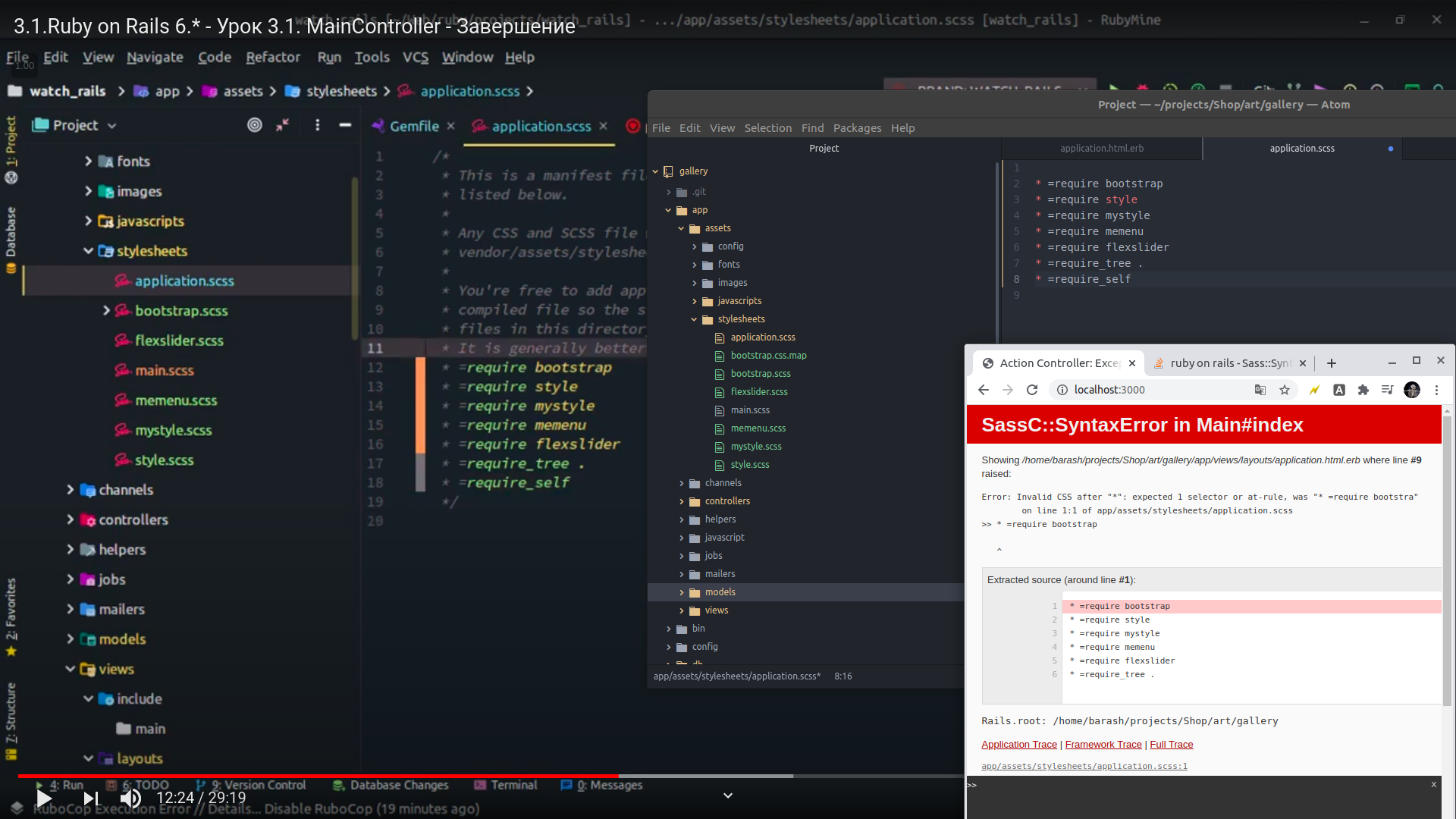Open the Structure side tool window
The image size is (1456, 819).
pos(11,720)
